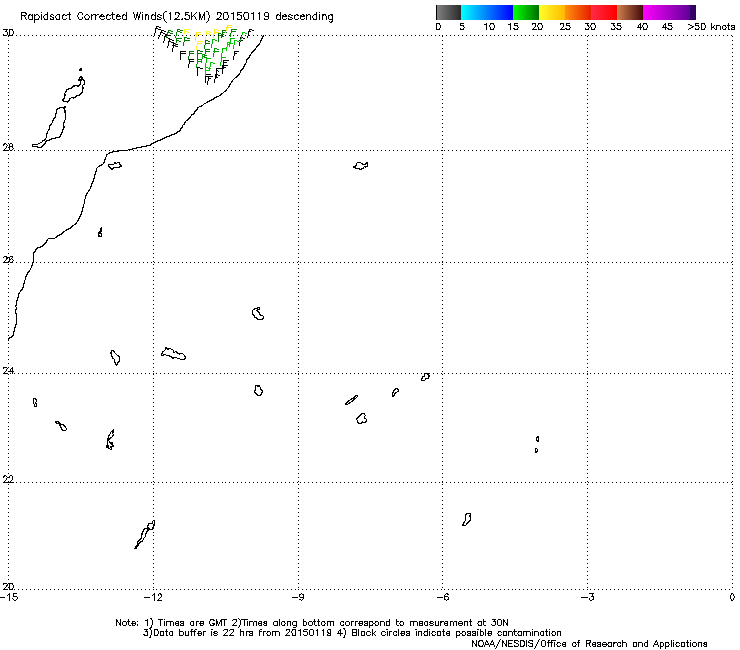Click the 'Rapidscat Corrected Winds(12.5KM)' title text
The image size is (740, 650).
click(x=115, y=17)
